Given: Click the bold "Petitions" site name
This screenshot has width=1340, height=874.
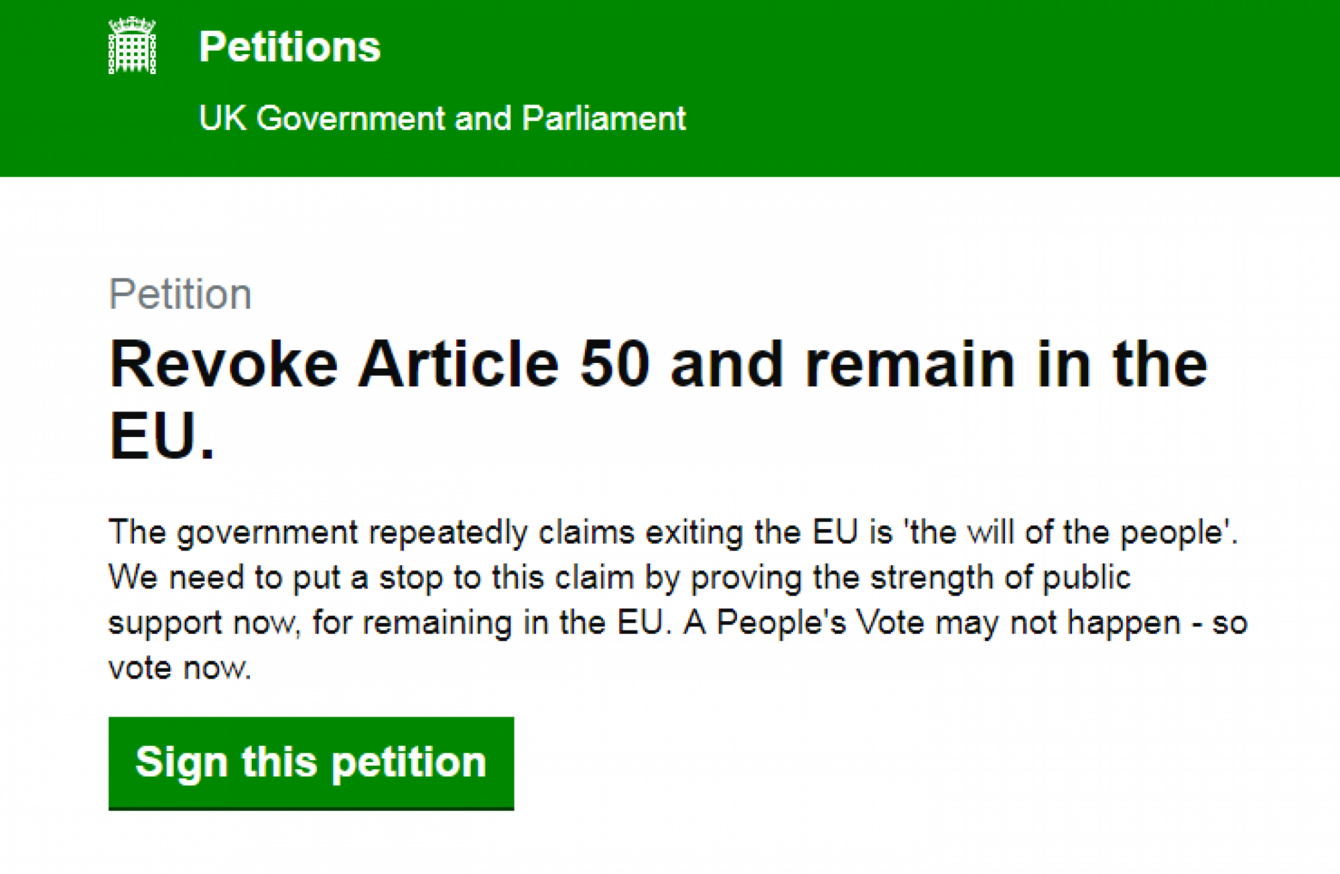Looking at the screenshot, I should [x=289, y=46].
